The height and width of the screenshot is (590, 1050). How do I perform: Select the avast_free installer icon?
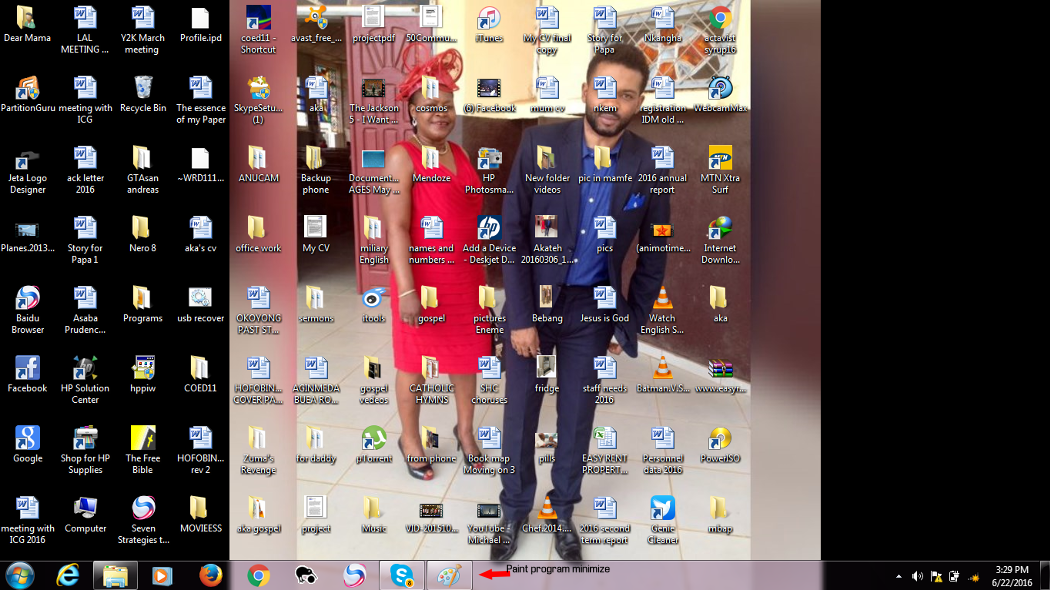316,24
